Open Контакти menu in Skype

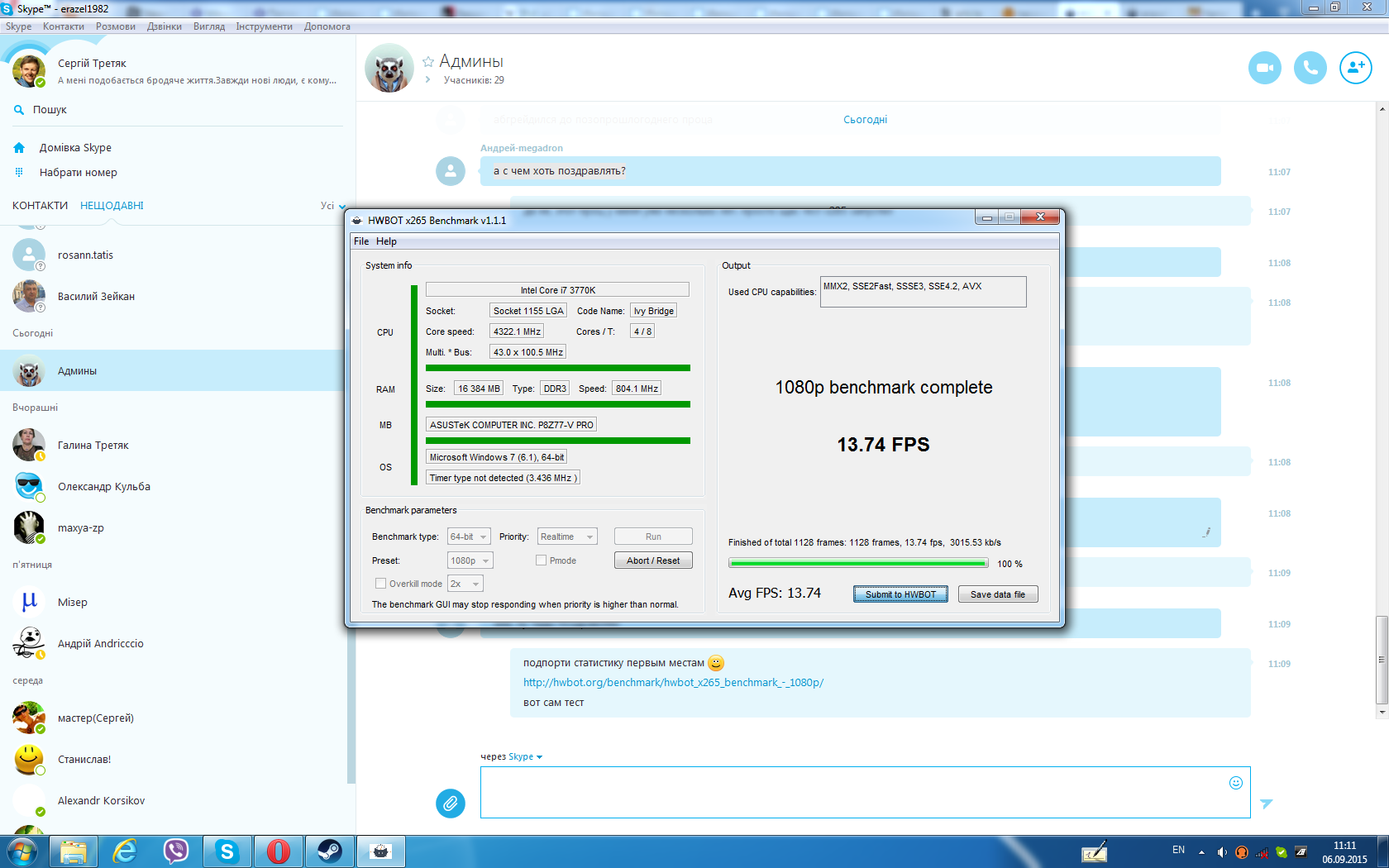64,26
